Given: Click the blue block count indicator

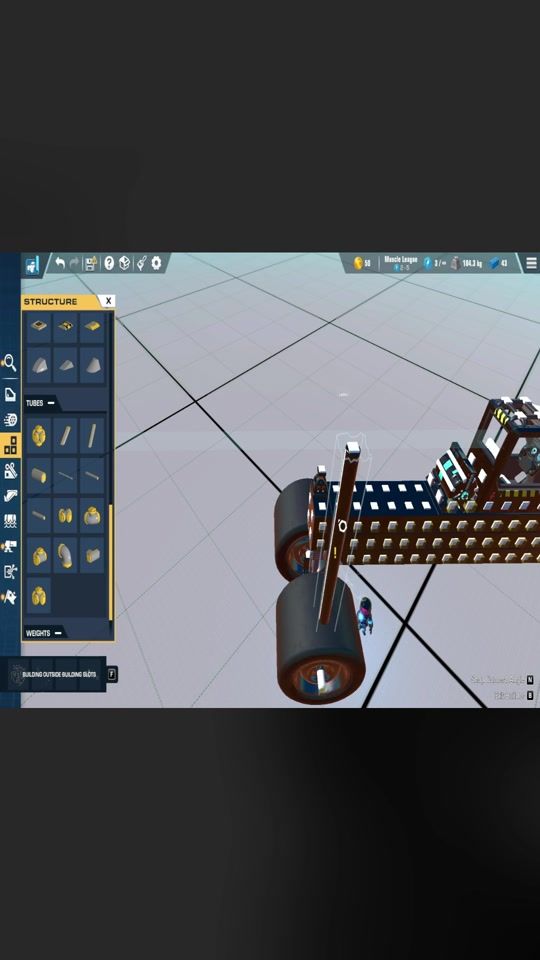Looking at the screenshot, I should [x=498, y=263].
